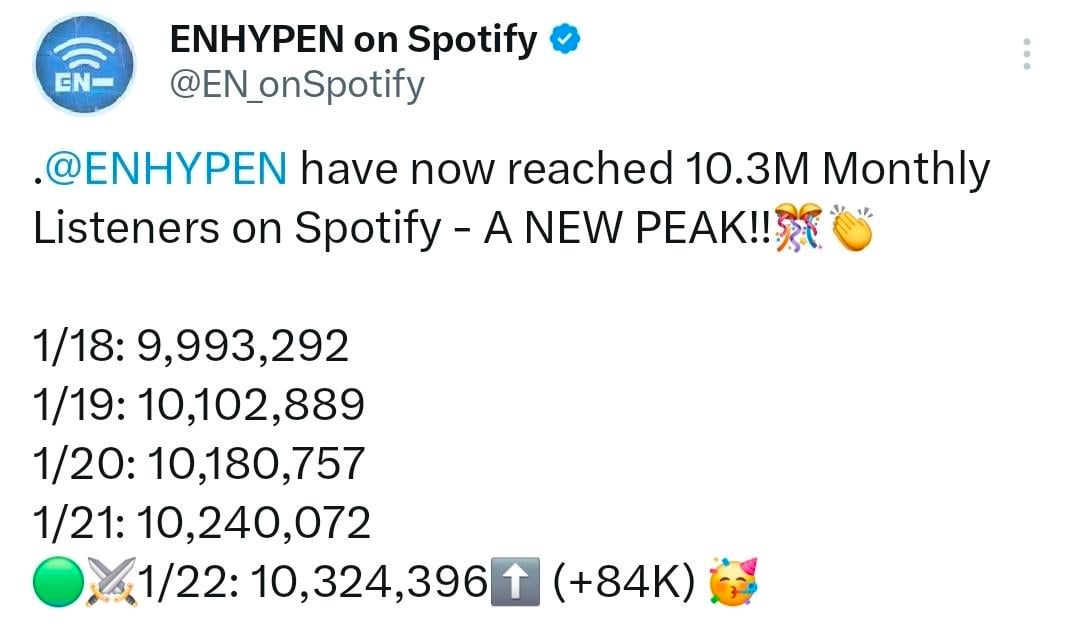
Task: Click the 10.3M Monthly text
Action: pyautogui.click(x=838, y=170)
